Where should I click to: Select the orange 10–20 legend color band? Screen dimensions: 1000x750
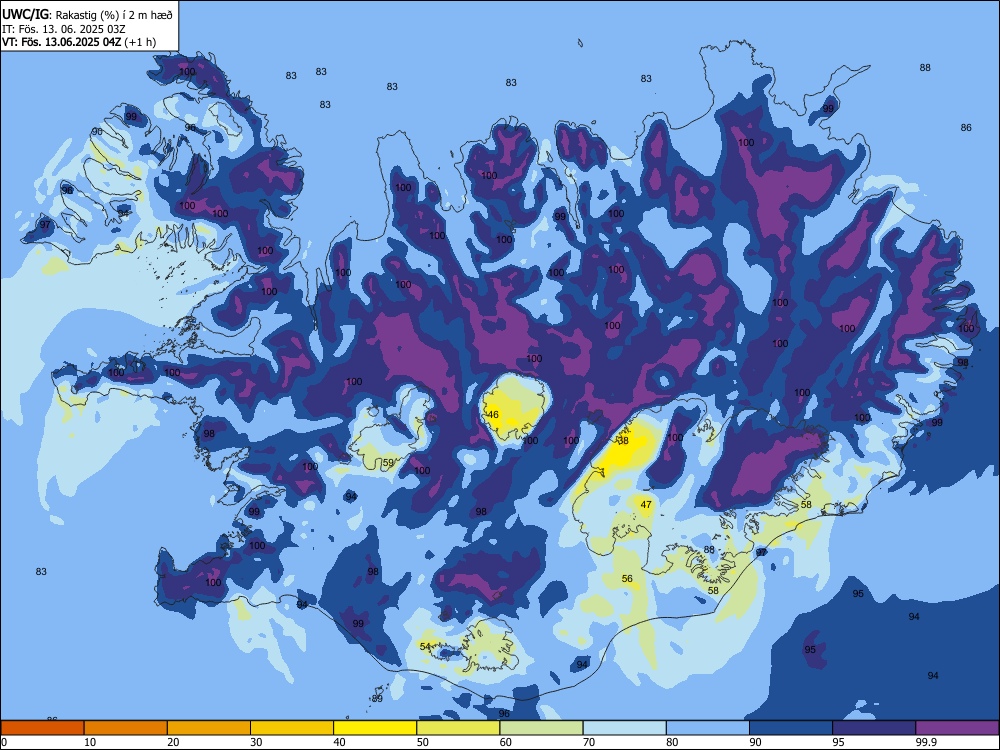pyautogui.click(x=126, y=728)
